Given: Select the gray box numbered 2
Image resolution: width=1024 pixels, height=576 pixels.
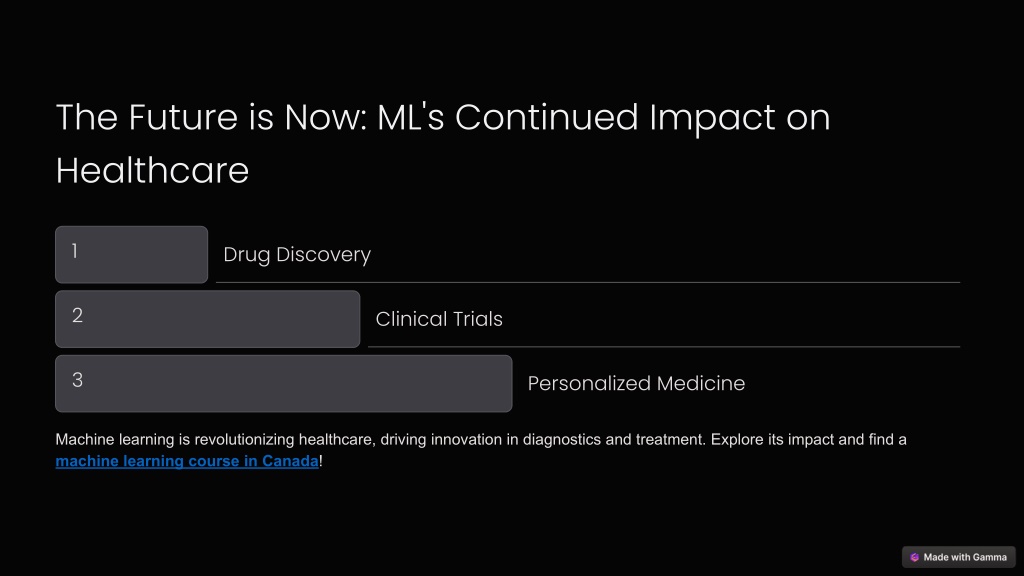Looking at the screenshot, I should (x=208, y=319).
